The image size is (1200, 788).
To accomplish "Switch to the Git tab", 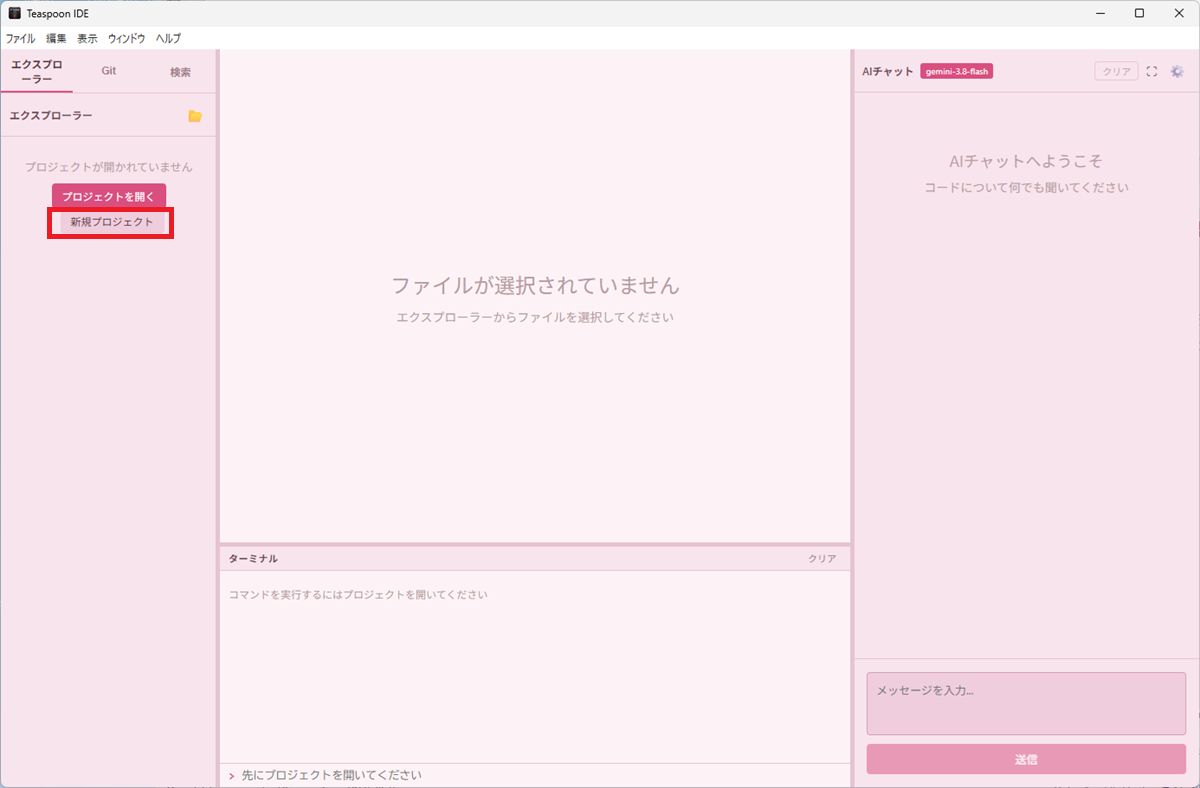I will (109, 71).
